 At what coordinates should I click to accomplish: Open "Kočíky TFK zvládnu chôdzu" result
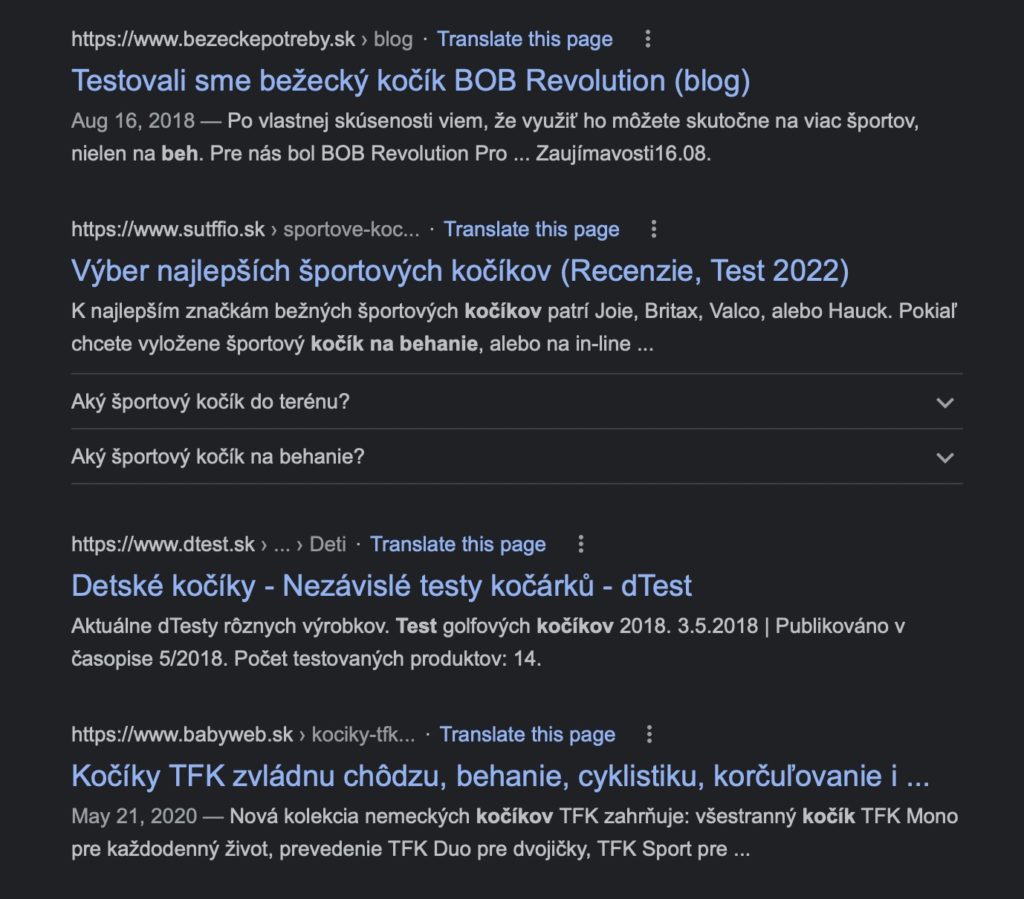(x=500, y=776)
